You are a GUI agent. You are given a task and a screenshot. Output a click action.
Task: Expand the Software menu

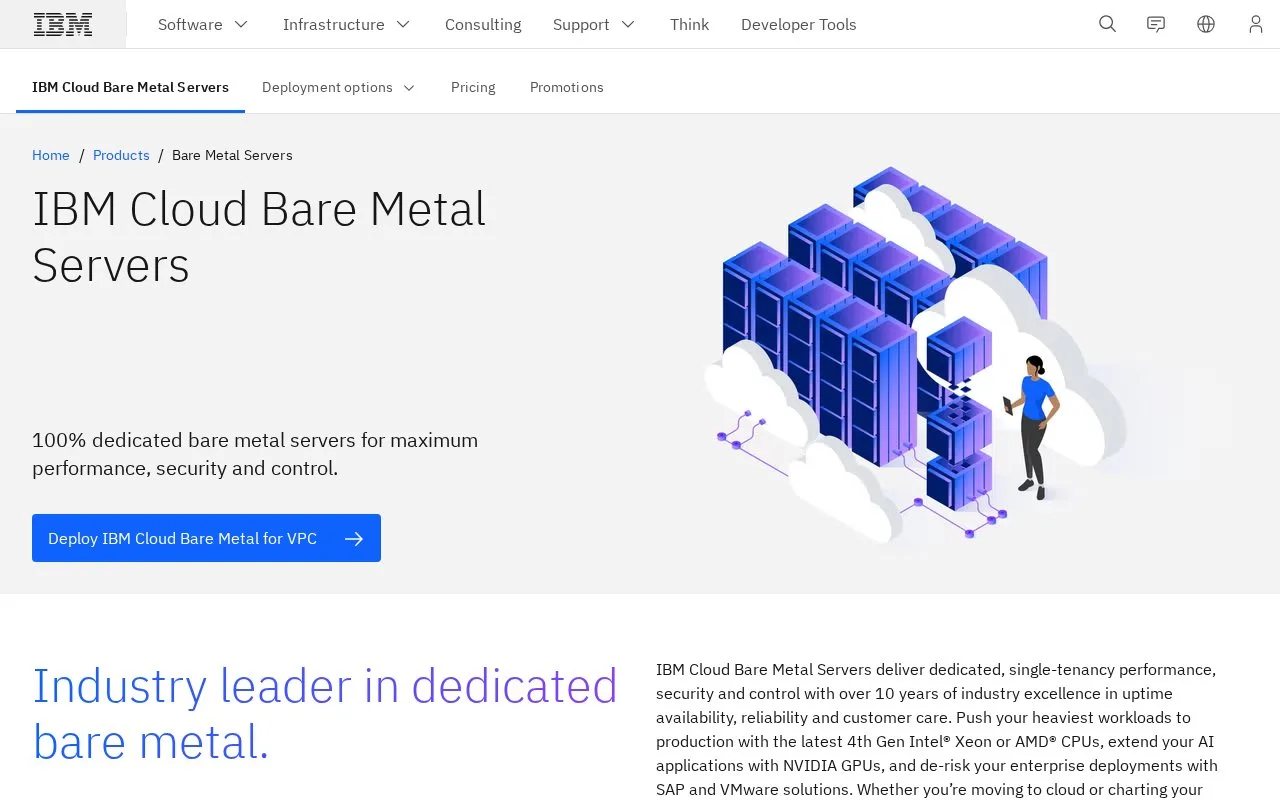pos(203,24)
